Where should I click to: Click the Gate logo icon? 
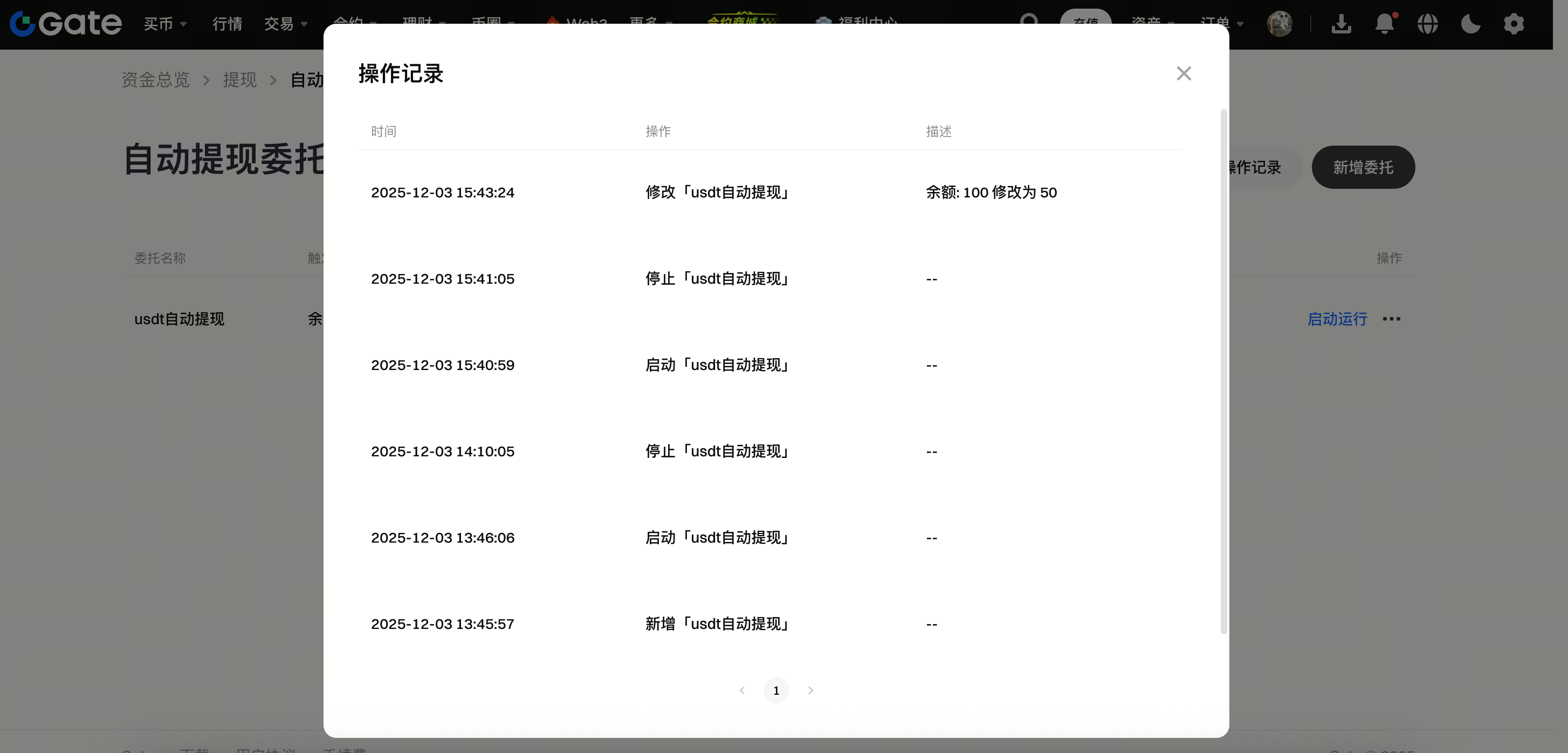coord(23,24)
